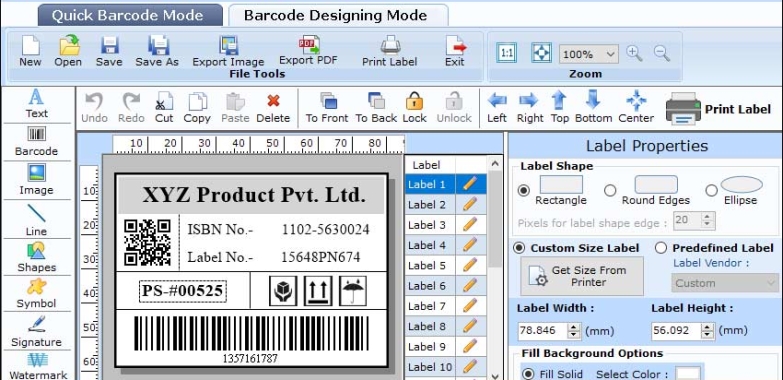Screen dimensions: 783x380
Task: Open the Select Color swatch
Action: point(688,374)
